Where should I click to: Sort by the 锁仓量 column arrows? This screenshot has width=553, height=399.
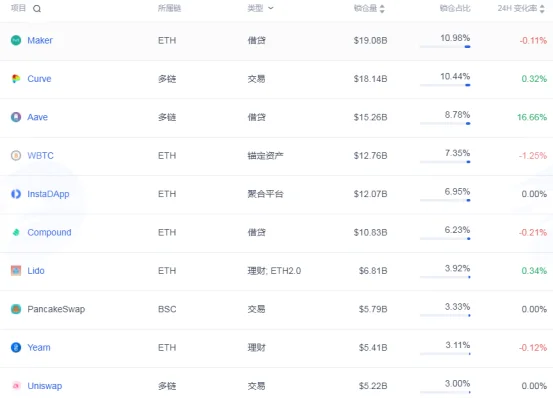click(x=382, y=9)
